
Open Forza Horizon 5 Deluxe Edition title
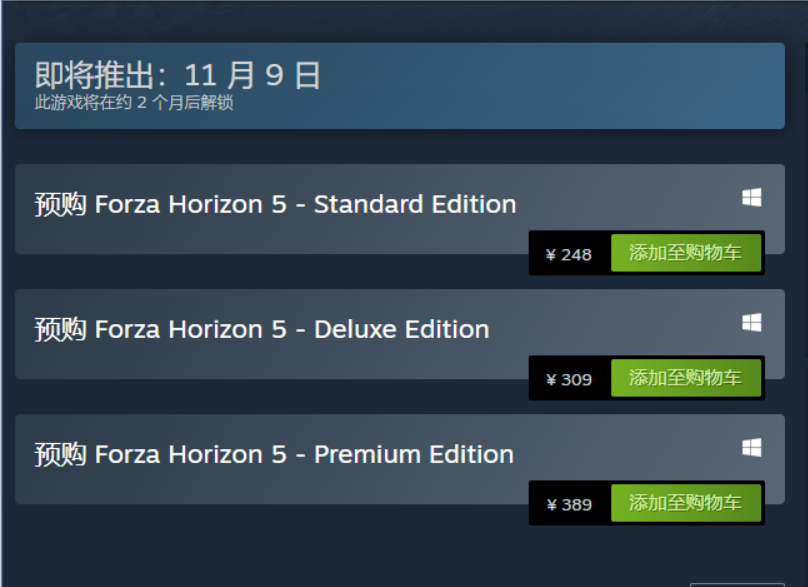tap(262, 329)
